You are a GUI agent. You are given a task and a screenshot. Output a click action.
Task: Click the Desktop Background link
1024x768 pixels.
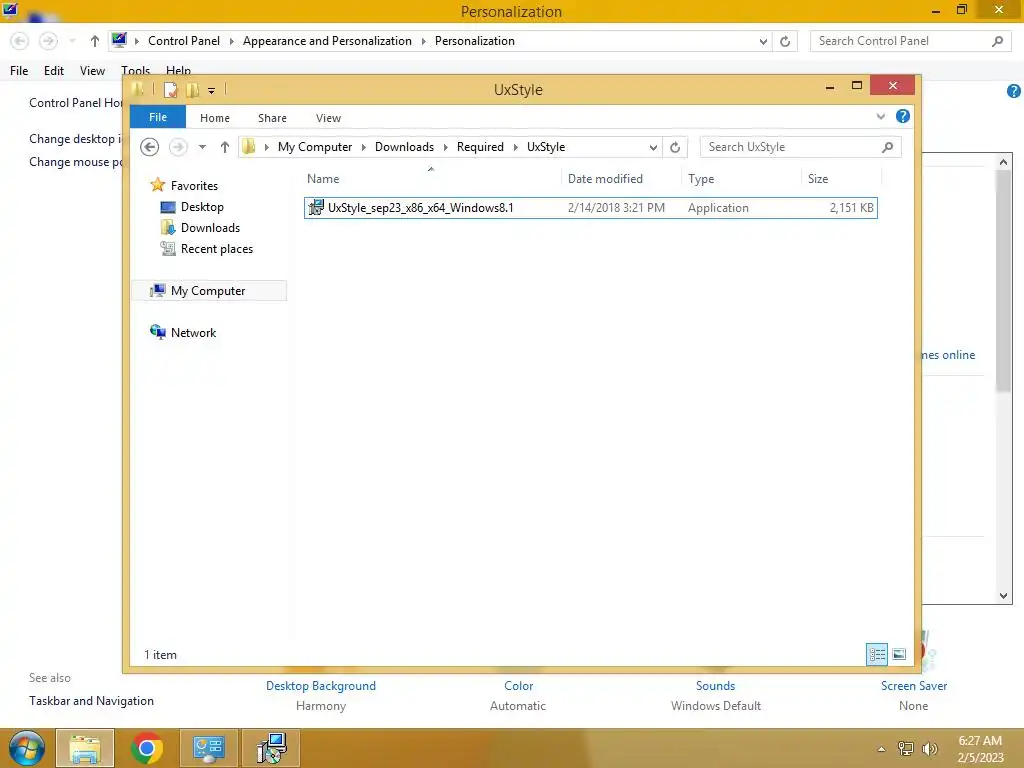click(x=321, y=686)
